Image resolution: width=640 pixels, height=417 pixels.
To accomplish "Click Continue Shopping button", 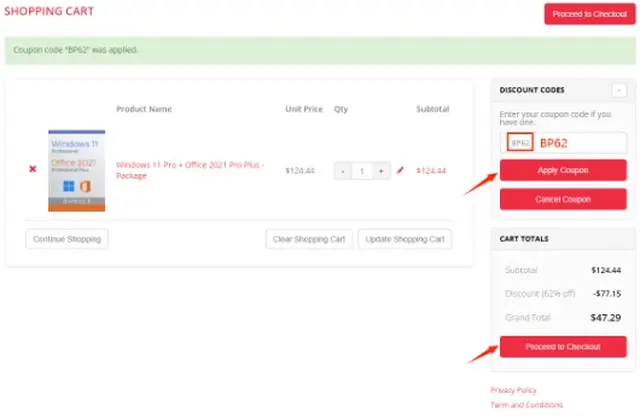I will point(67,239).
